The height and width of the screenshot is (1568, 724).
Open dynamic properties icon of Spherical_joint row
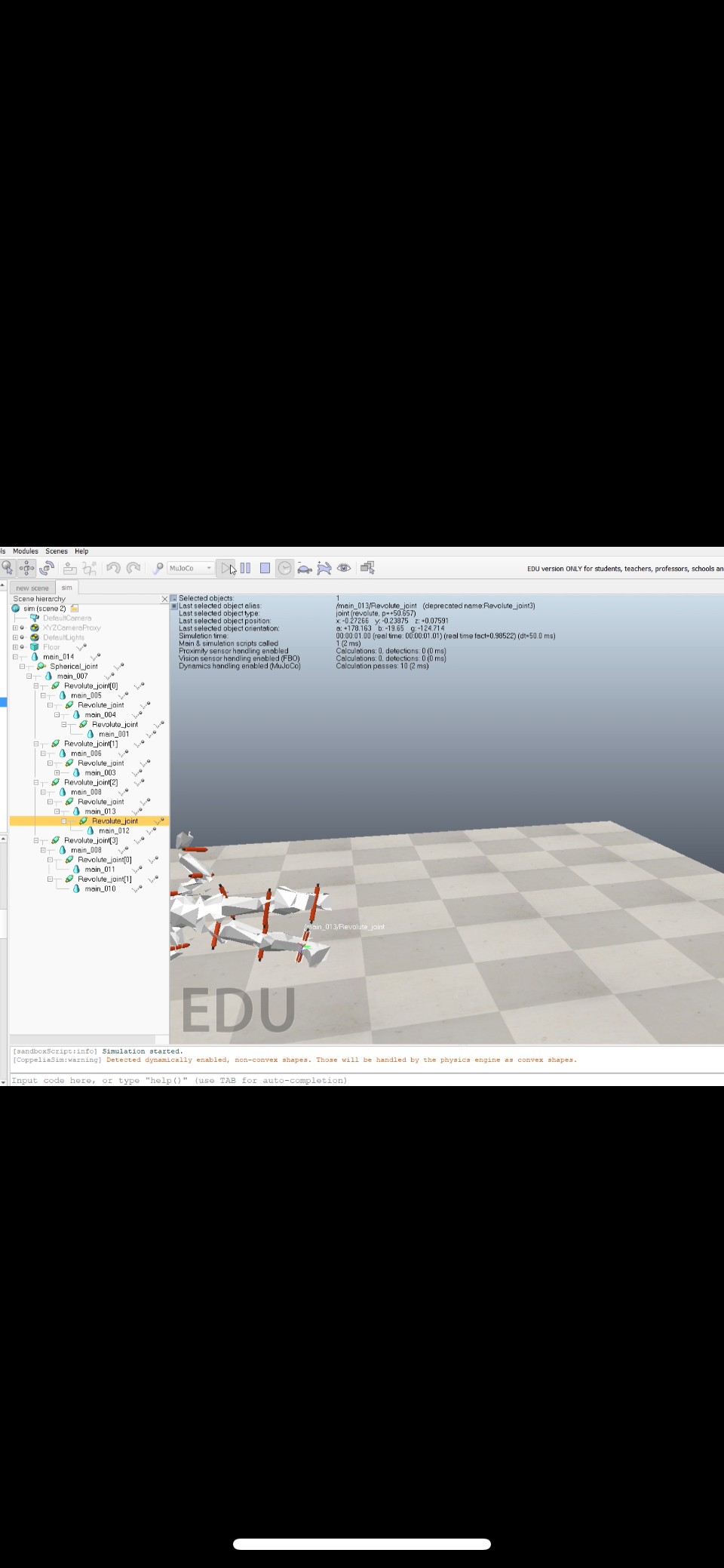pos(118,666)
